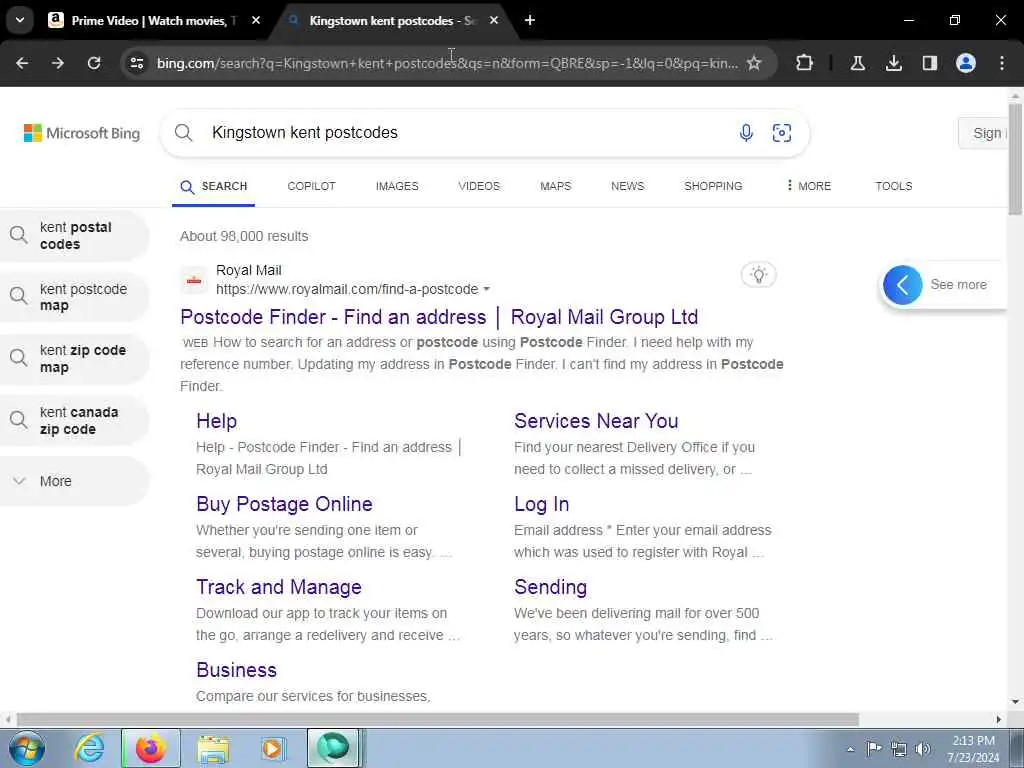Close the Kingstown kent postcodes tab
The image size is (1024, 768).
pos(494,20)
